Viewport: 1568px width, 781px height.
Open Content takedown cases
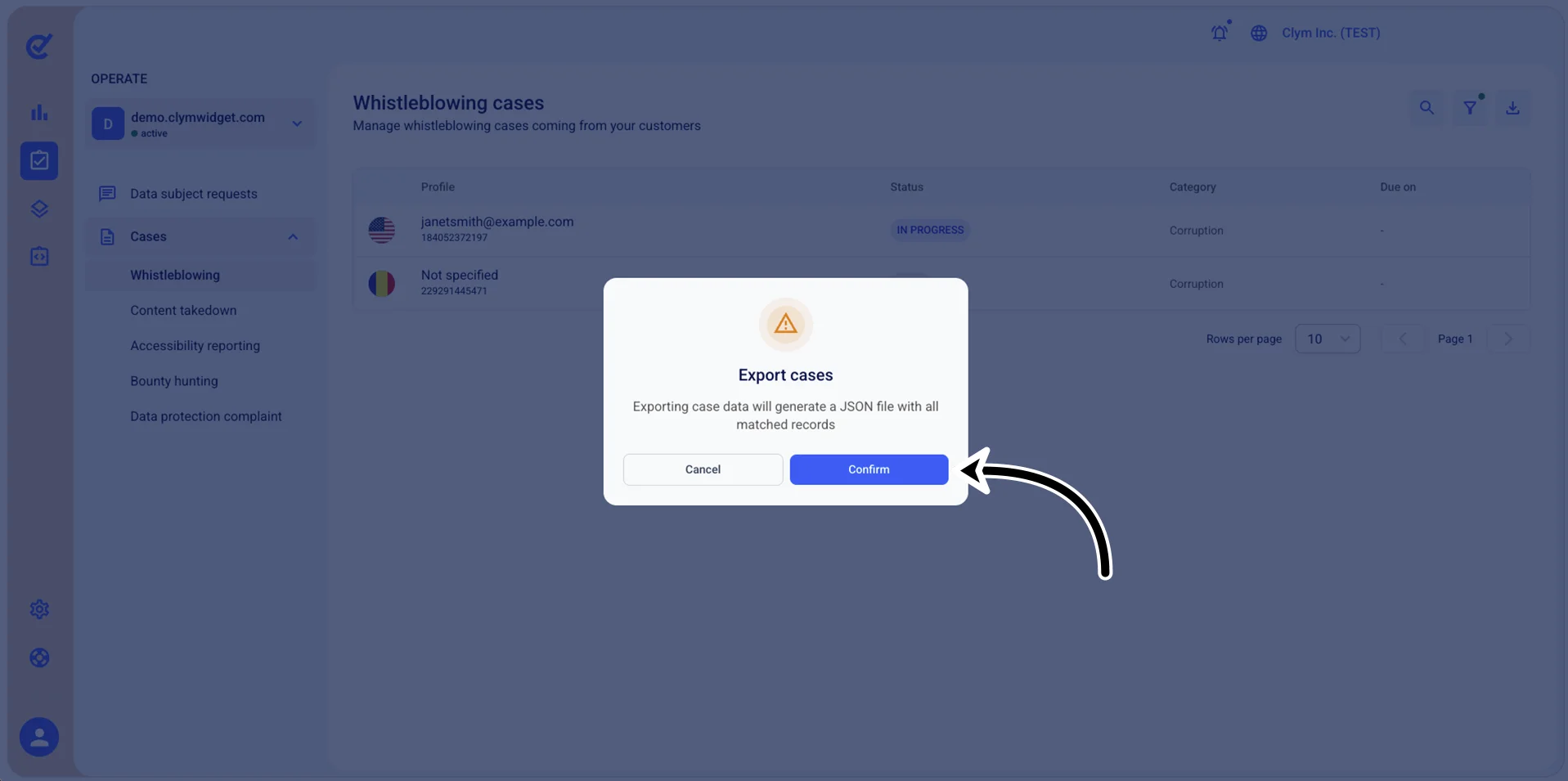(x=183, y=310)
